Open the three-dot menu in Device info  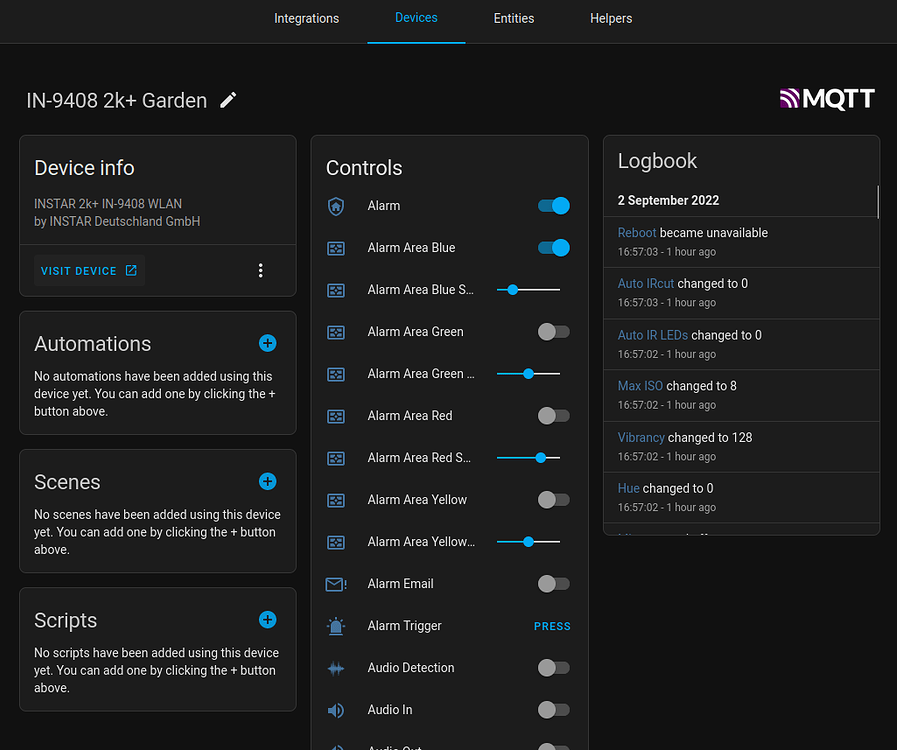click(260, 270)
